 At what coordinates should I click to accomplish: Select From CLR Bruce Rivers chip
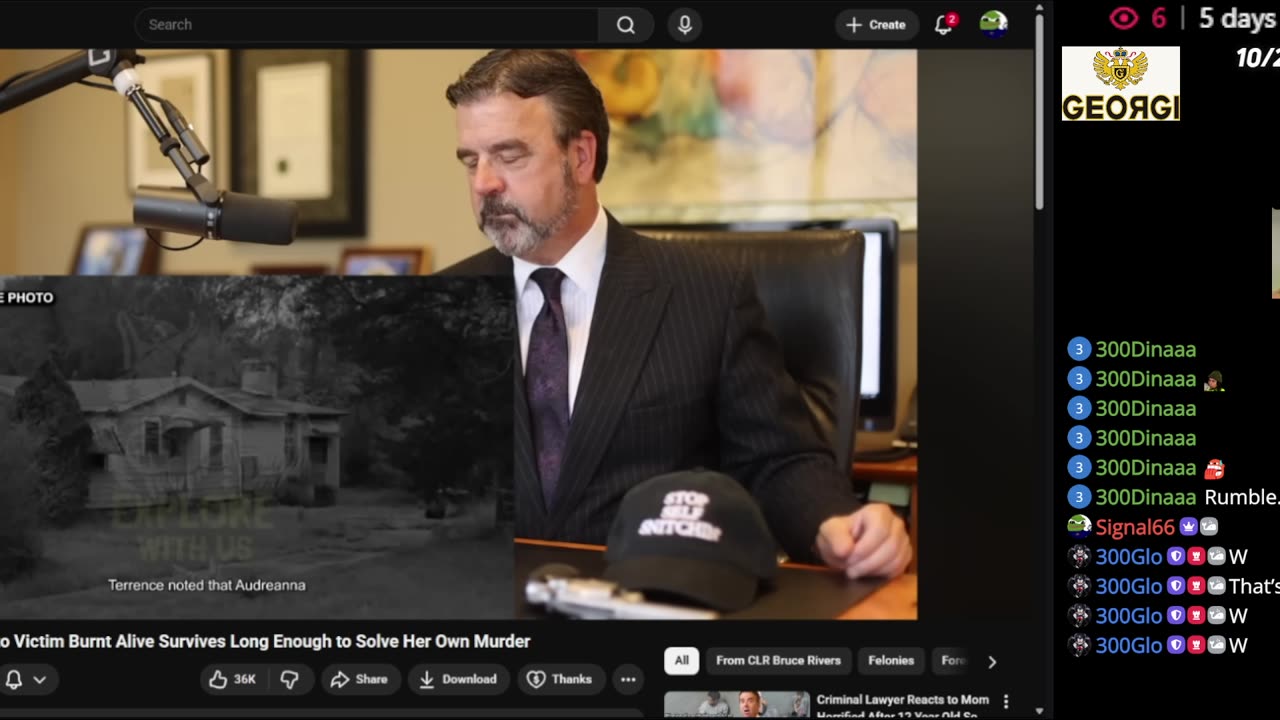pos(778,660)
